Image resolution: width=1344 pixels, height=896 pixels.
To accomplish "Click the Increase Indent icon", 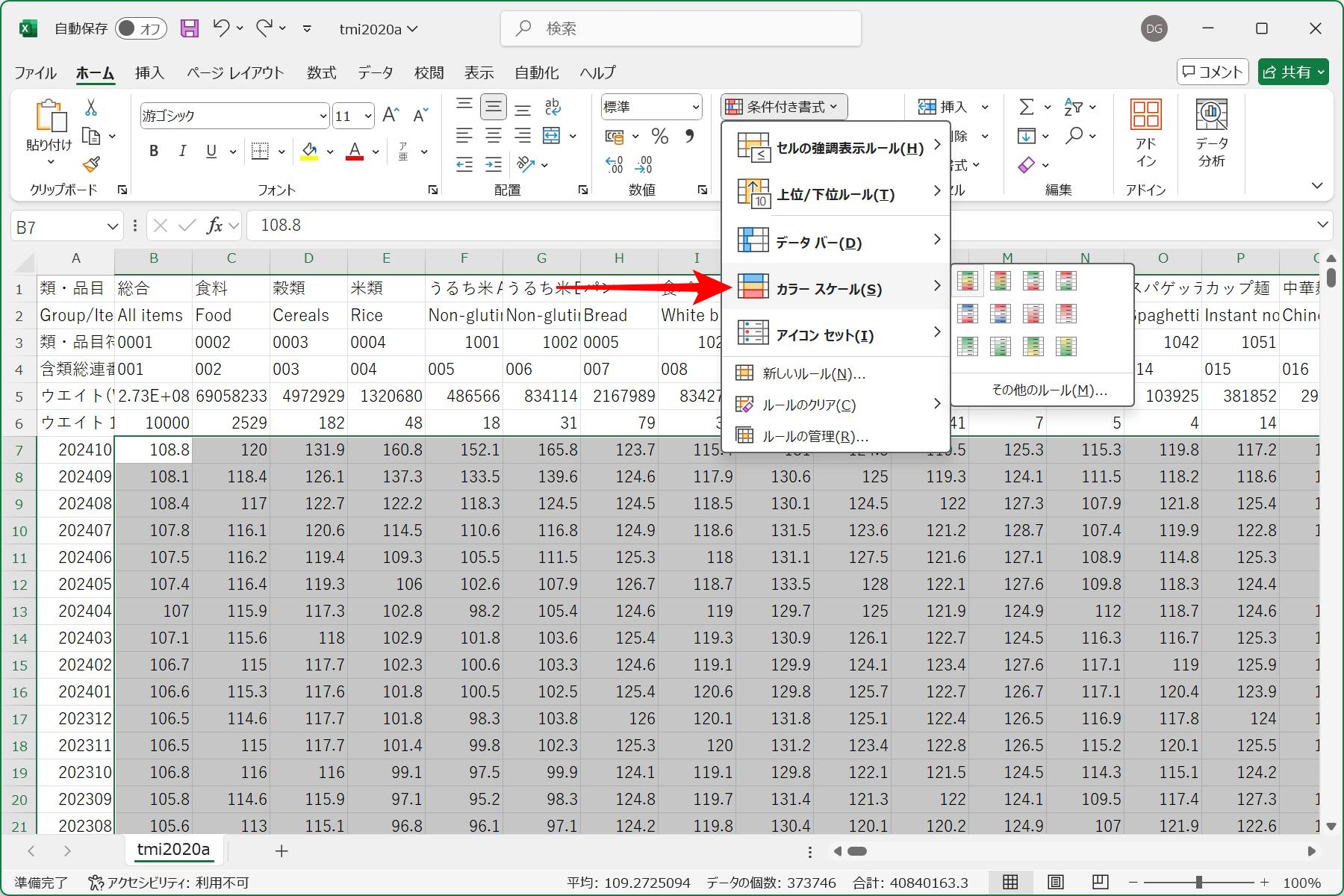I will [494, 164].
